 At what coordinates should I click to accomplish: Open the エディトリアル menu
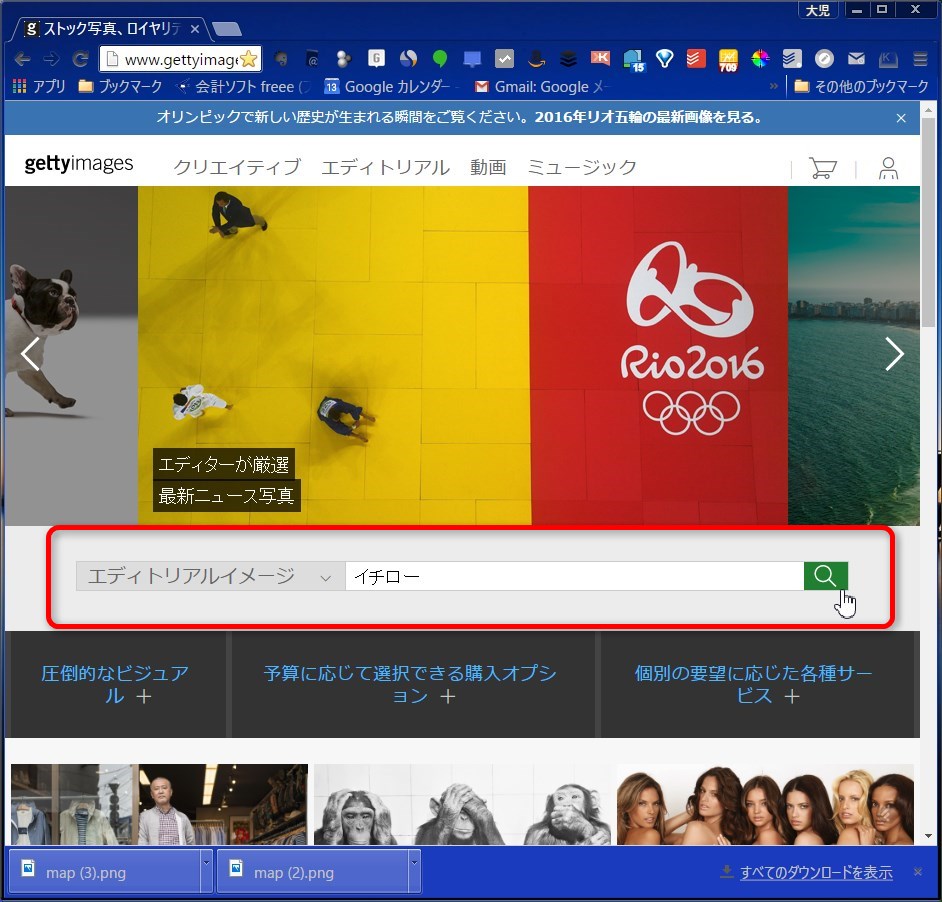[x=385, y=167]
